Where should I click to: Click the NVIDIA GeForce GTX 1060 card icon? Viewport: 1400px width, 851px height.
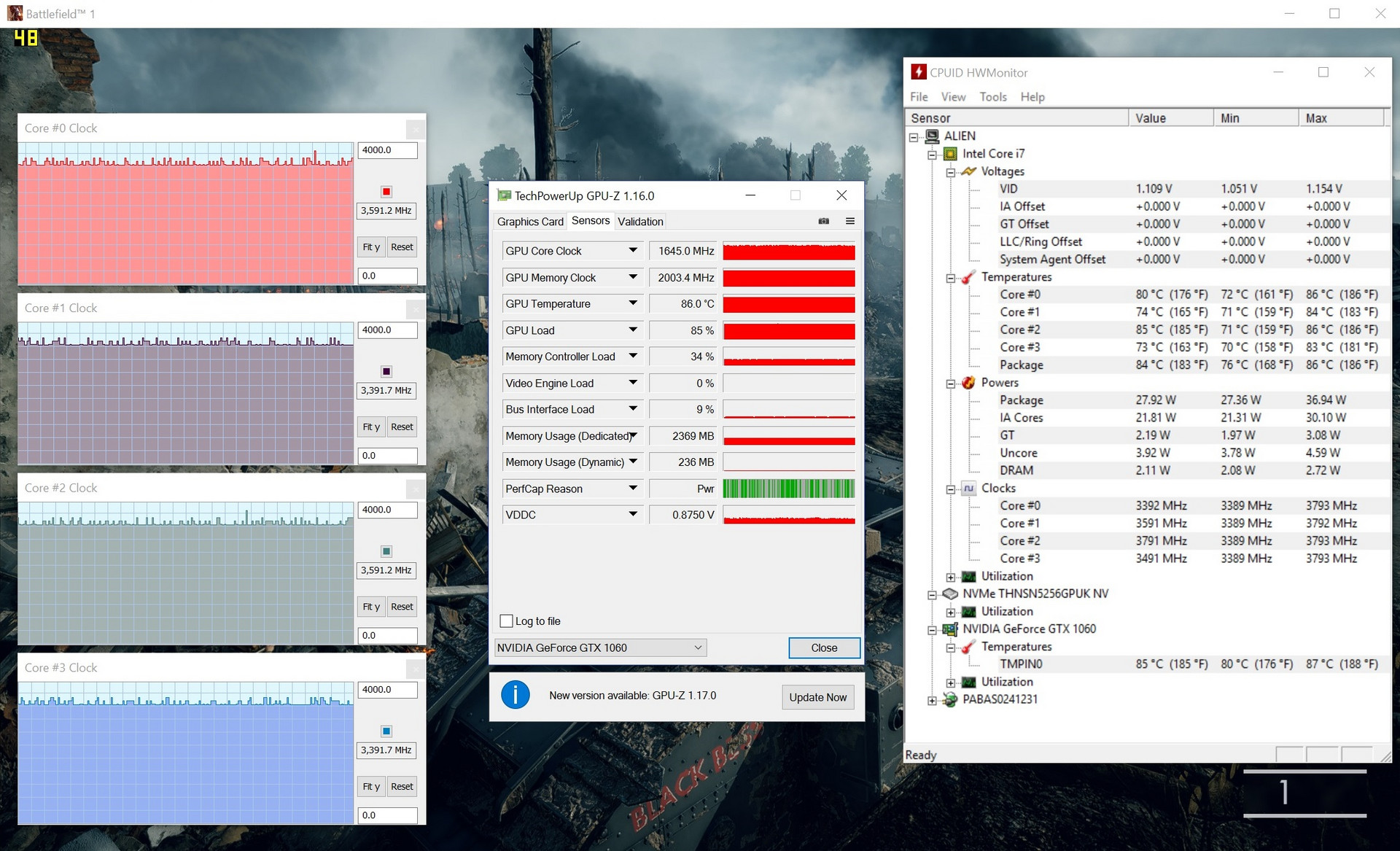click(949, 629)
